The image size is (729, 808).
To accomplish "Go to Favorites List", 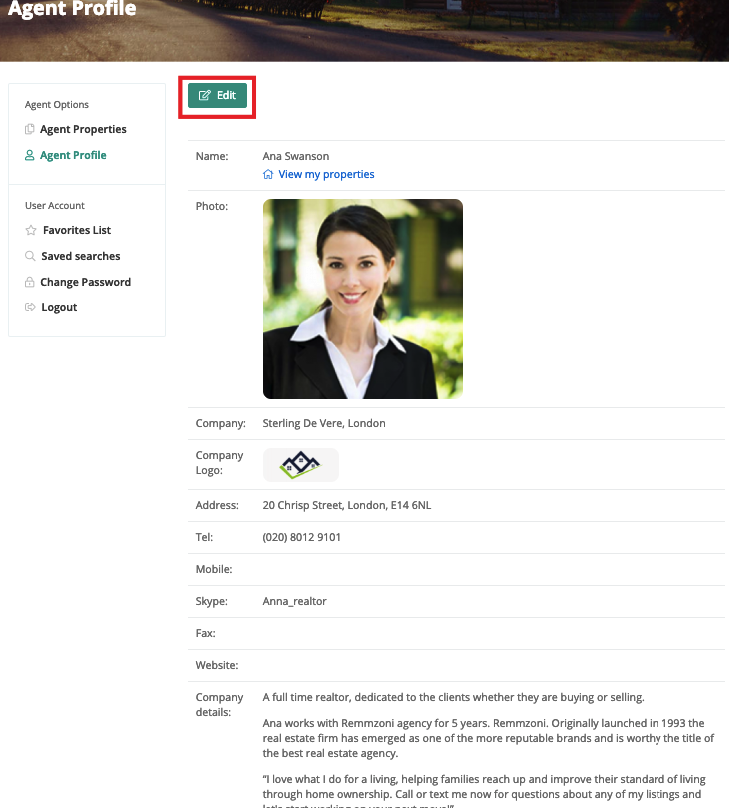I will 76,231.
